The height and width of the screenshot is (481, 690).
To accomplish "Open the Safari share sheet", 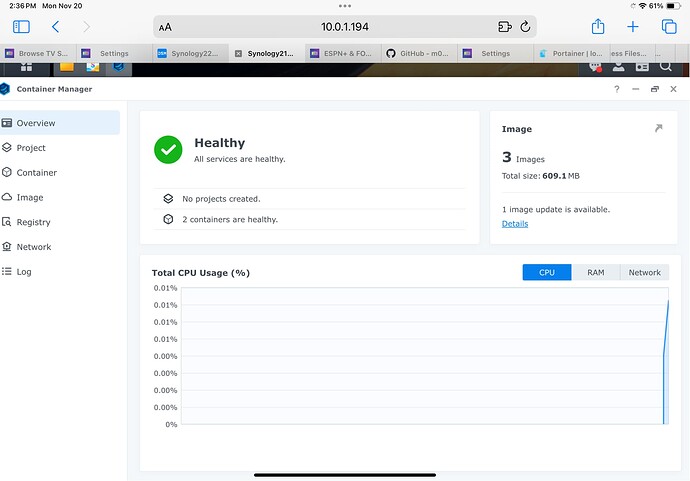I will click(x=598, y=27).
